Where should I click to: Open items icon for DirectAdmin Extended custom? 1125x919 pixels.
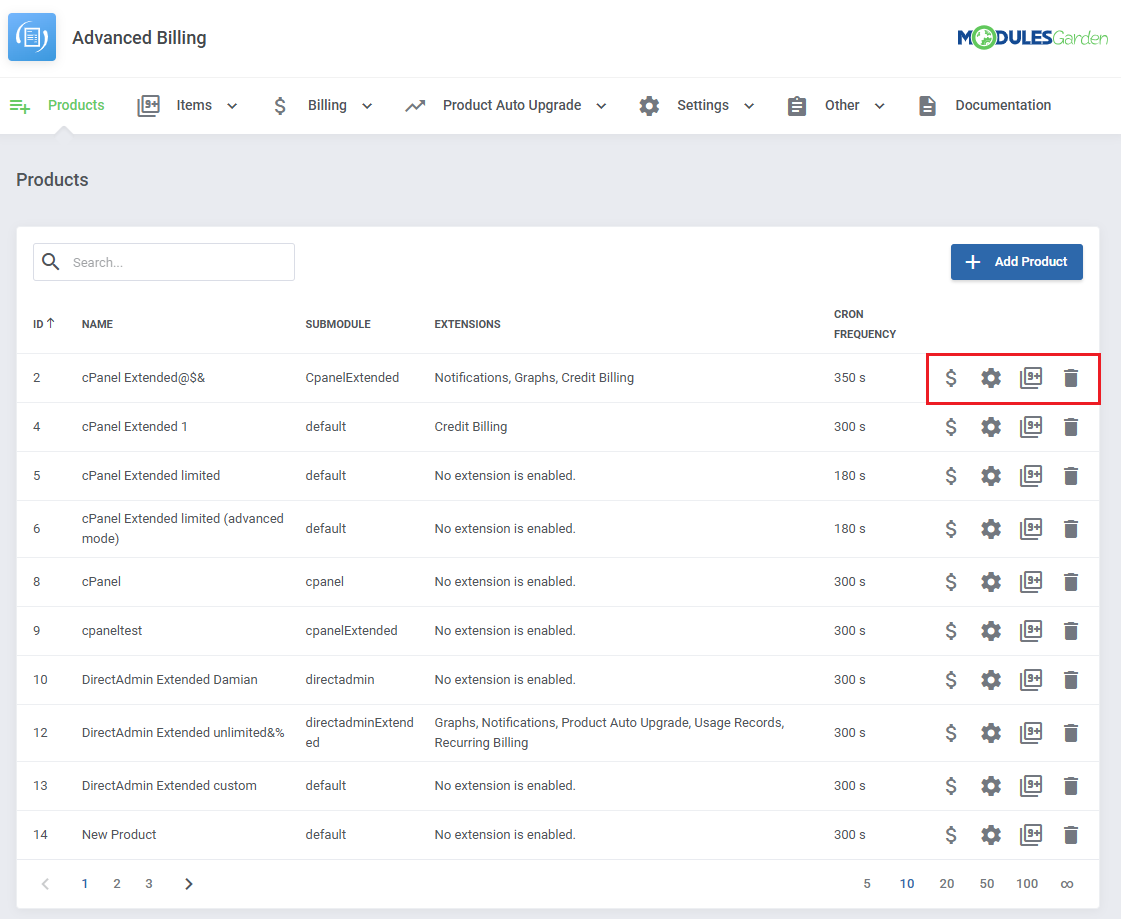pos(1031,786)
